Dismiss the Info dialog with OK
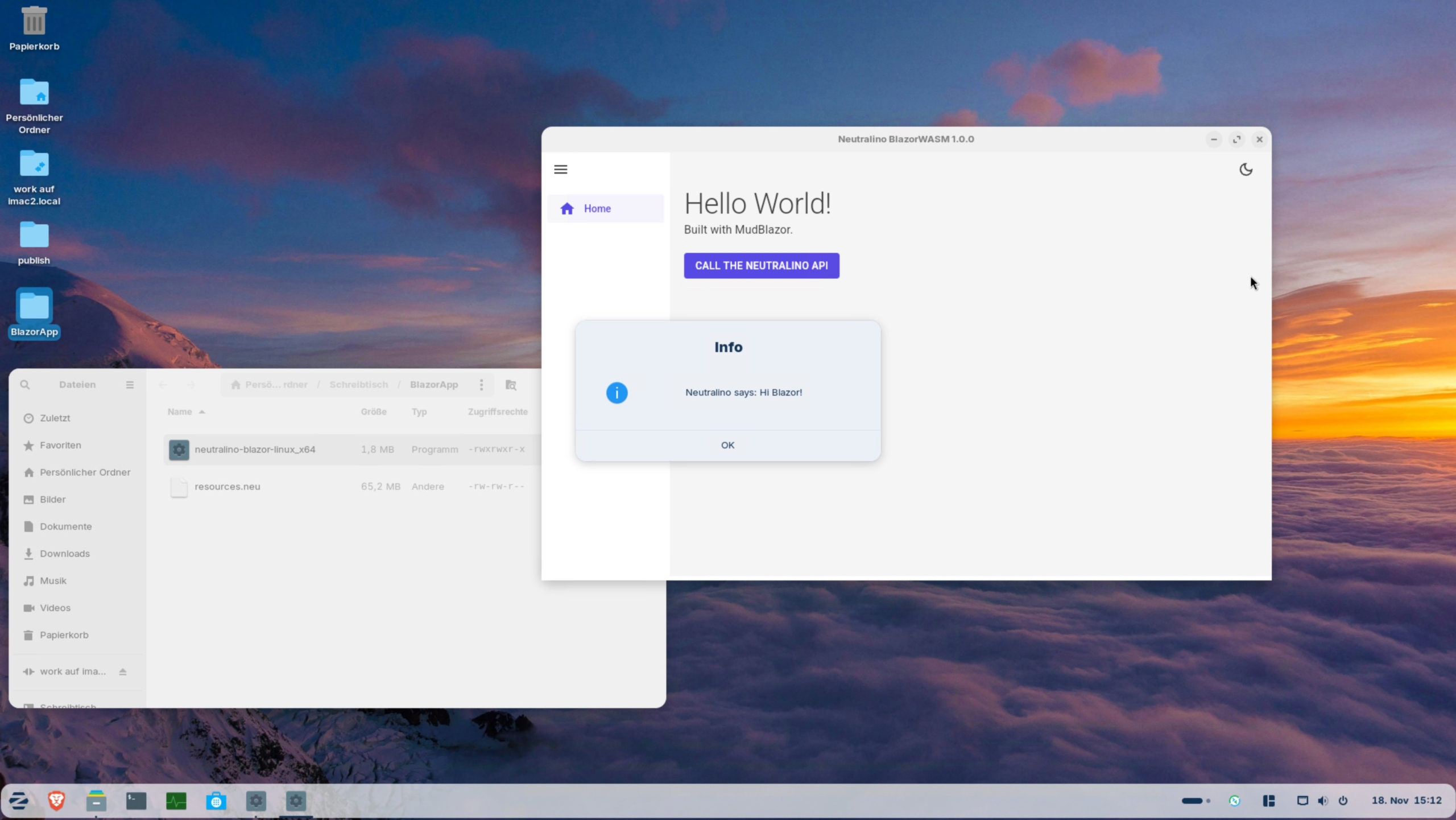This screenshot has width=1456, height=820. click(x=728, y=444)
